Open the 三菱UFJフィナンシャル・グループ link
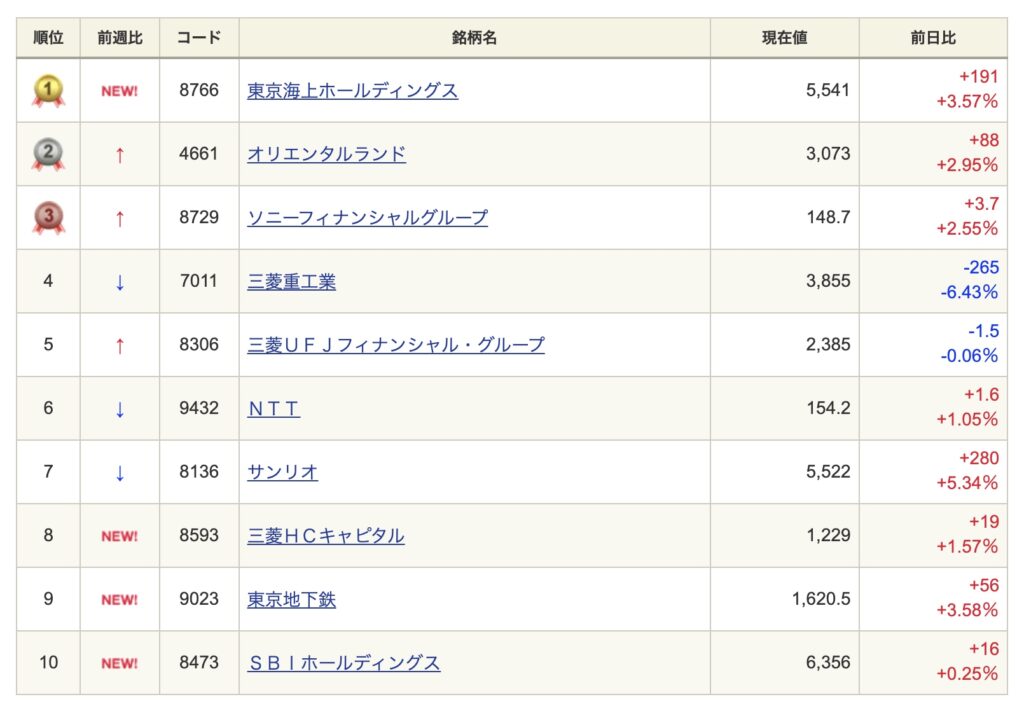This screenshot has width=1024, height=711. coord(396,345)
